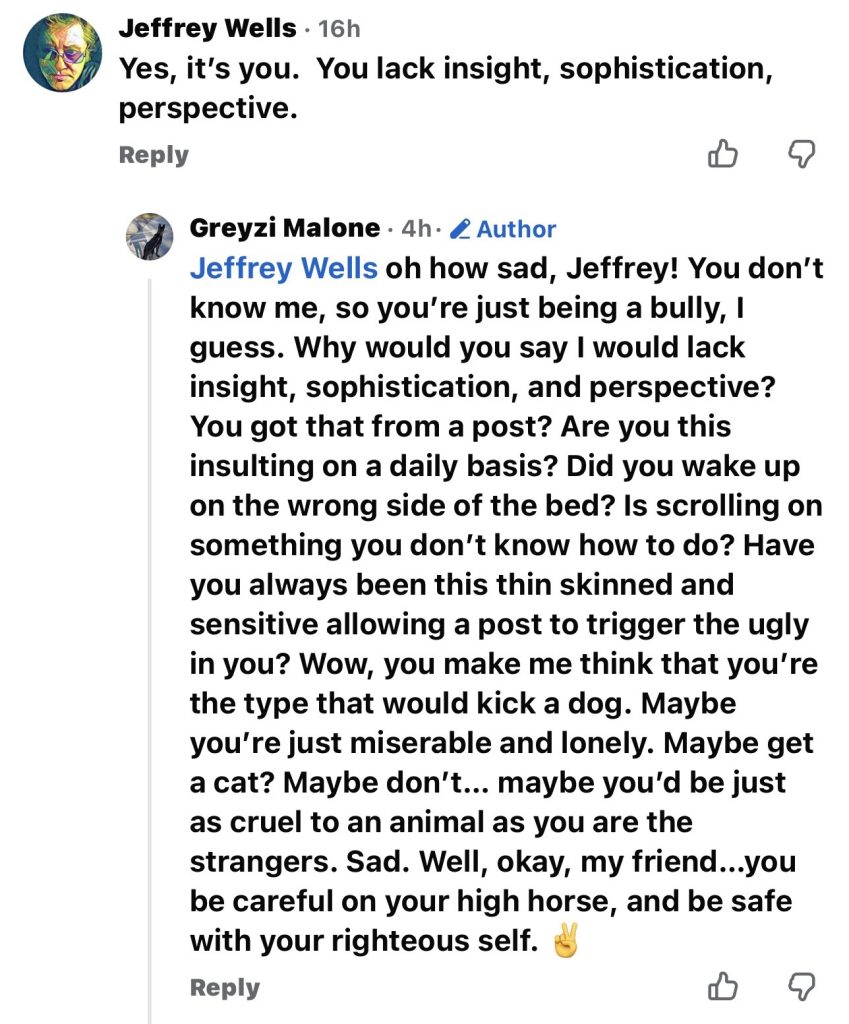
Task: Open Jeffrey Wells' profile avatar
Action: pos(62,53)
